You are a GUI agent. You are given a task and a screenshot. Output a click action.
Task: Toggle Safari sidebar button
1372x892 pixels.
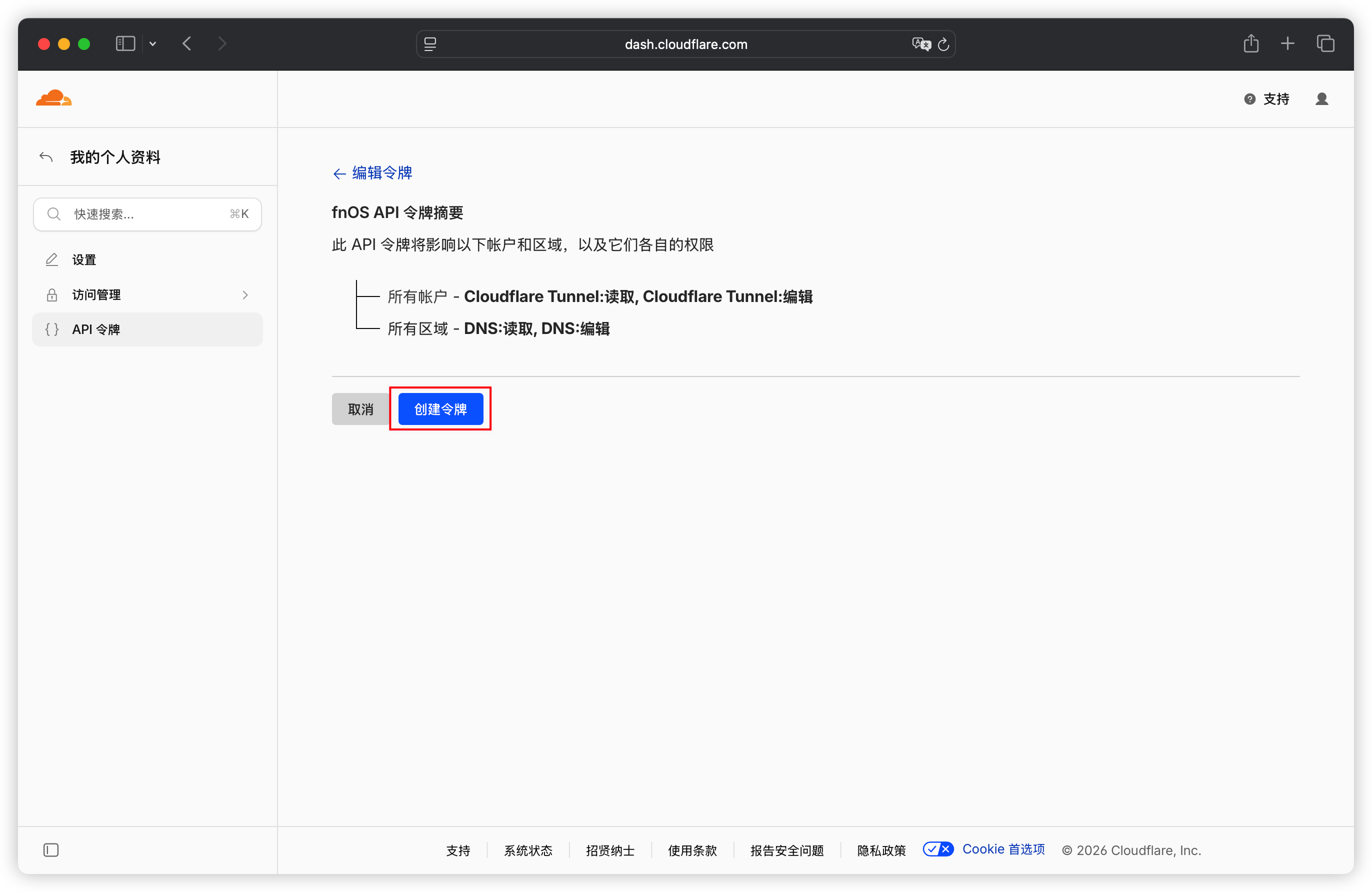(x=125, y=44)
